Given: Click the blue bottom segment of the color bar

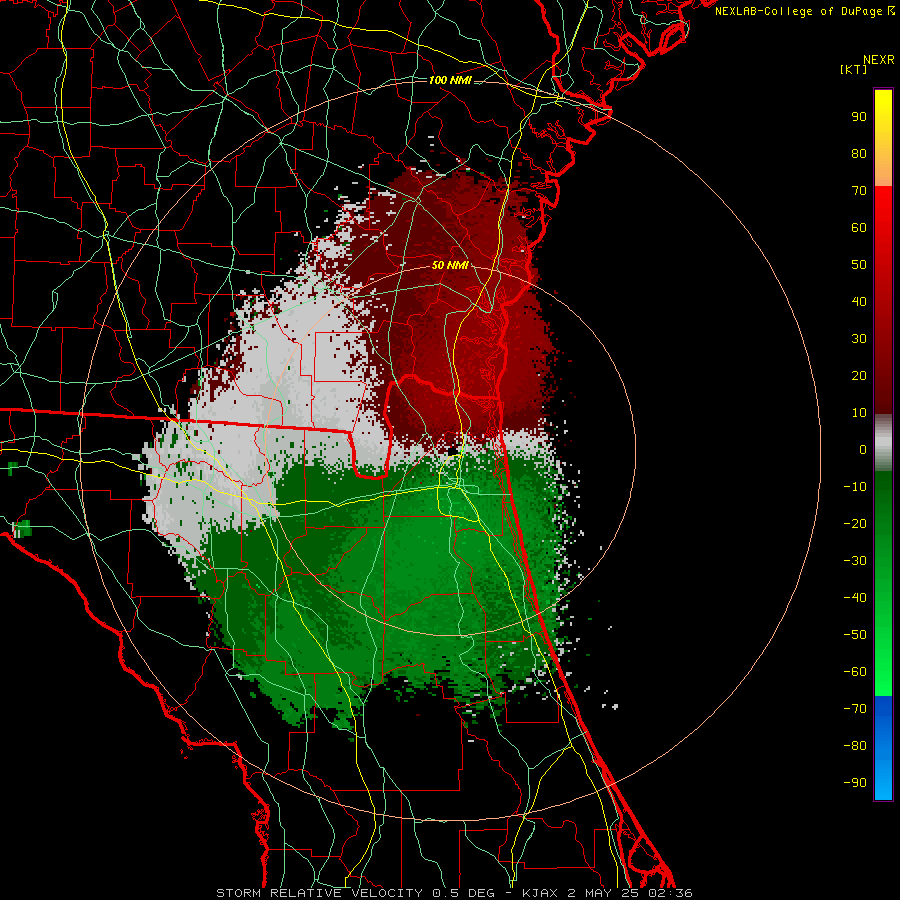Looking at the screenshot, I should coord(883,748).
